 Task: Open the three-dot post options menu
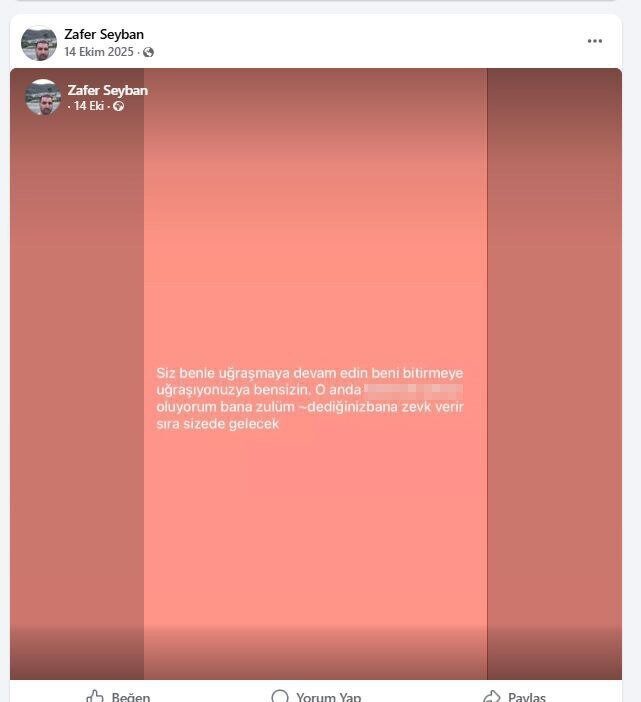tap(594, 41)
